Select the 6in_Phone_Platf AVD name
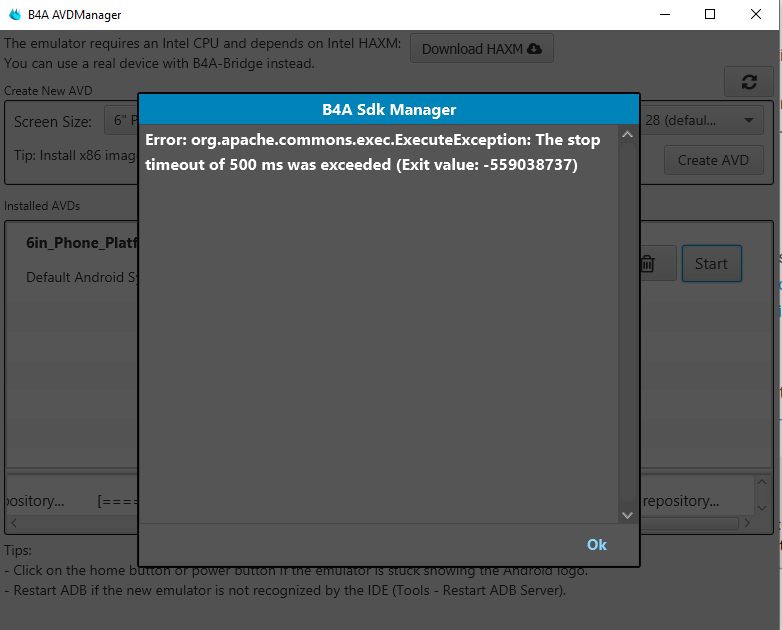Image resolution: width=782 pixels, height=630 pixels. coord(82,243)
